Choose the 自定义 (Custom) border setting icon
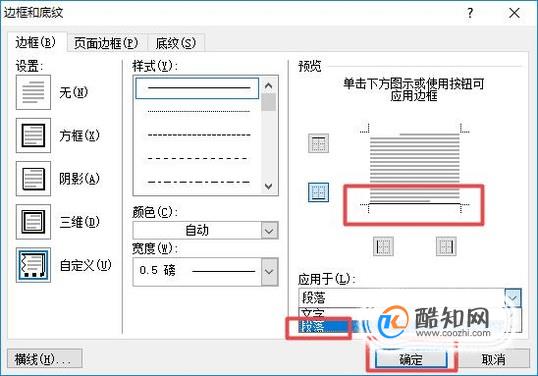This screenshot has height=376, width=538. (33, 265)
